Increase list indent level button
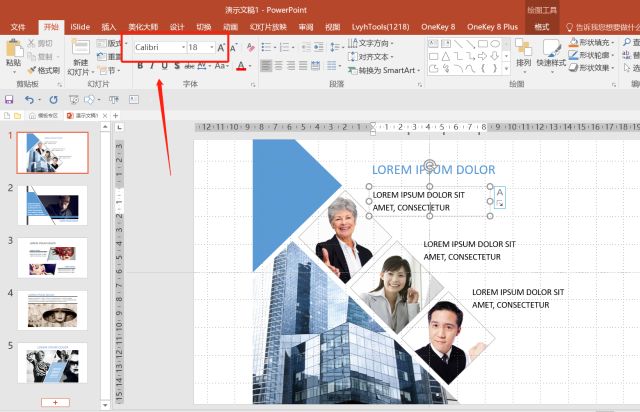The image size is (640, 412). coord(318,47)
